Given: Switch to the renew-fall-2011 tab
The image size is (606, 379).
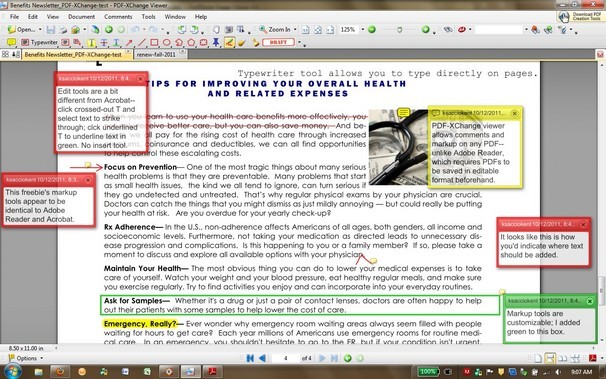Looking at the screenshot, I should click(x=156, y=54).
